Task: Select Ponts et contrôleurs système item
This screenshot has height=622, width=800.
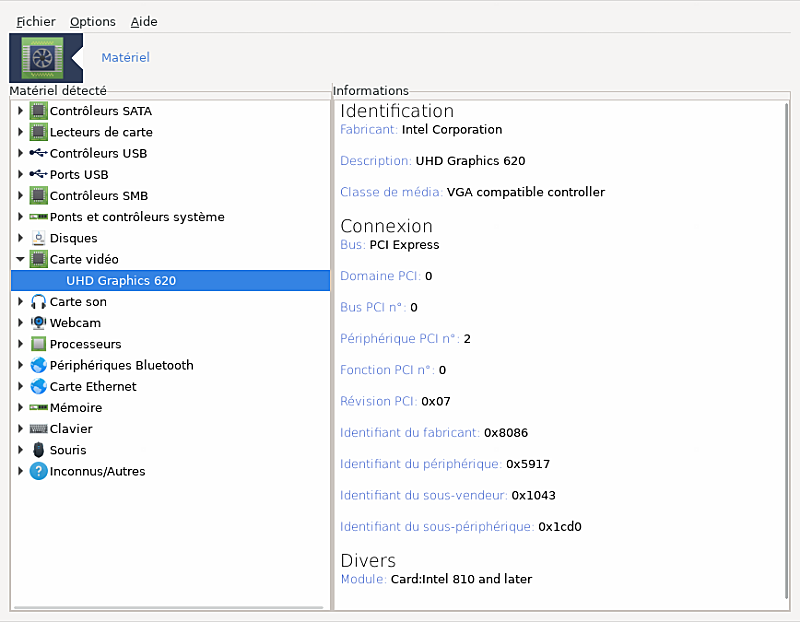Action: (137, 217)
